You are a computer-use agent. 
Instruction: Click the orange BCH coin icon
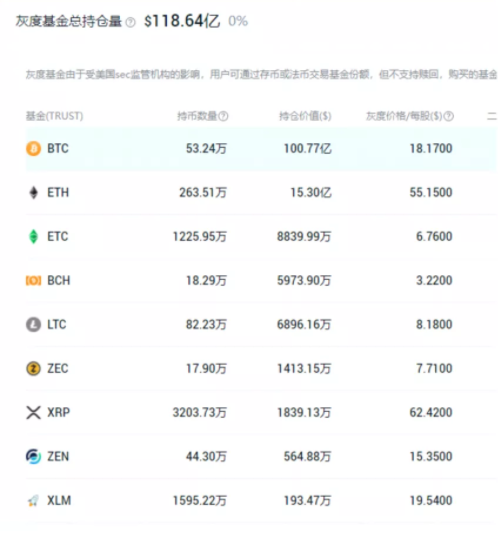click(33, 280)
